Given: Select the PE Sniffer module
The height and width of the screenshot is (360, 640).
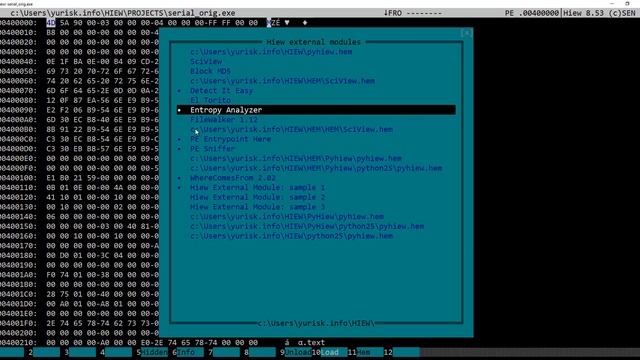Looking at the screenshot, I should point(212,149).
